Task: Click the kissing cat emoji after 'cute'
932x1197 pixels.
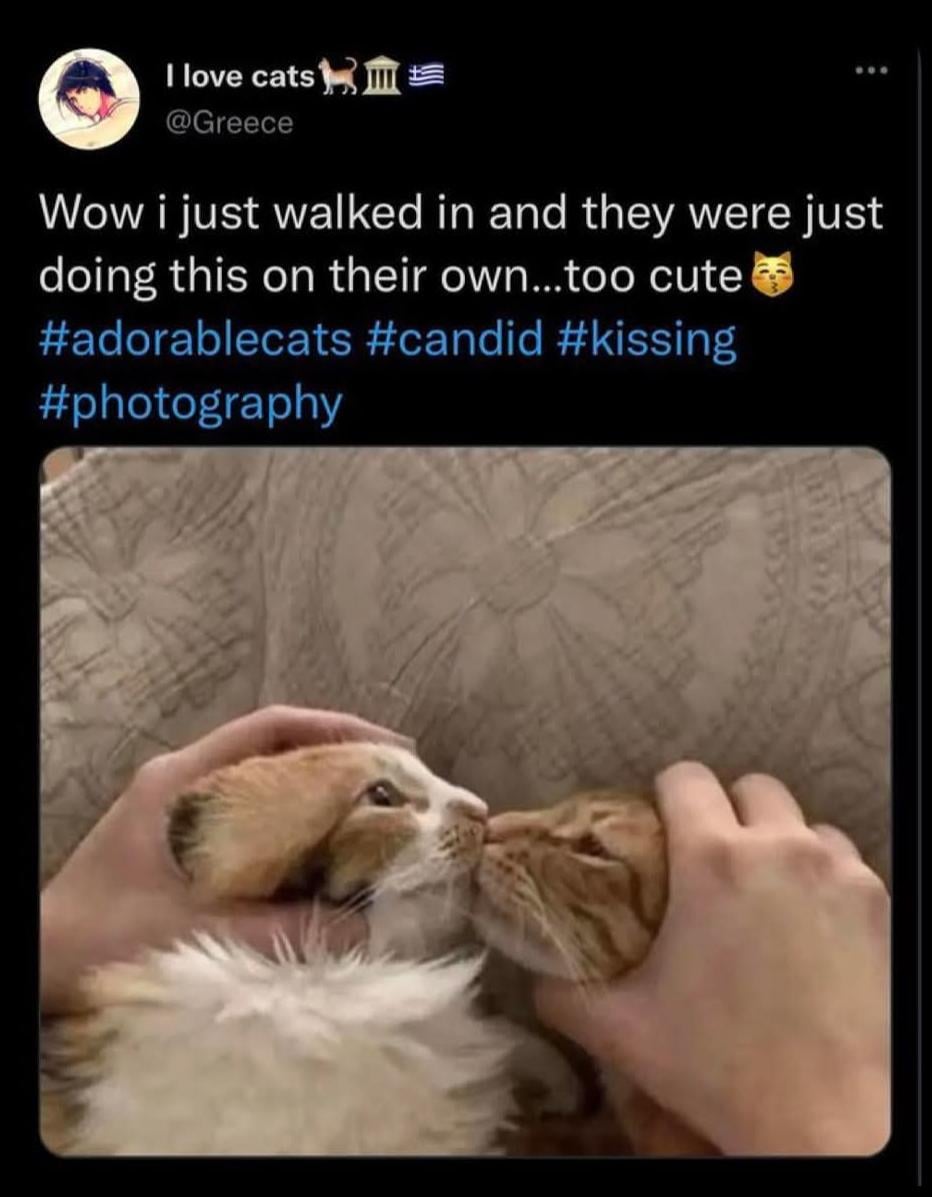Action: tap(772, 278)
